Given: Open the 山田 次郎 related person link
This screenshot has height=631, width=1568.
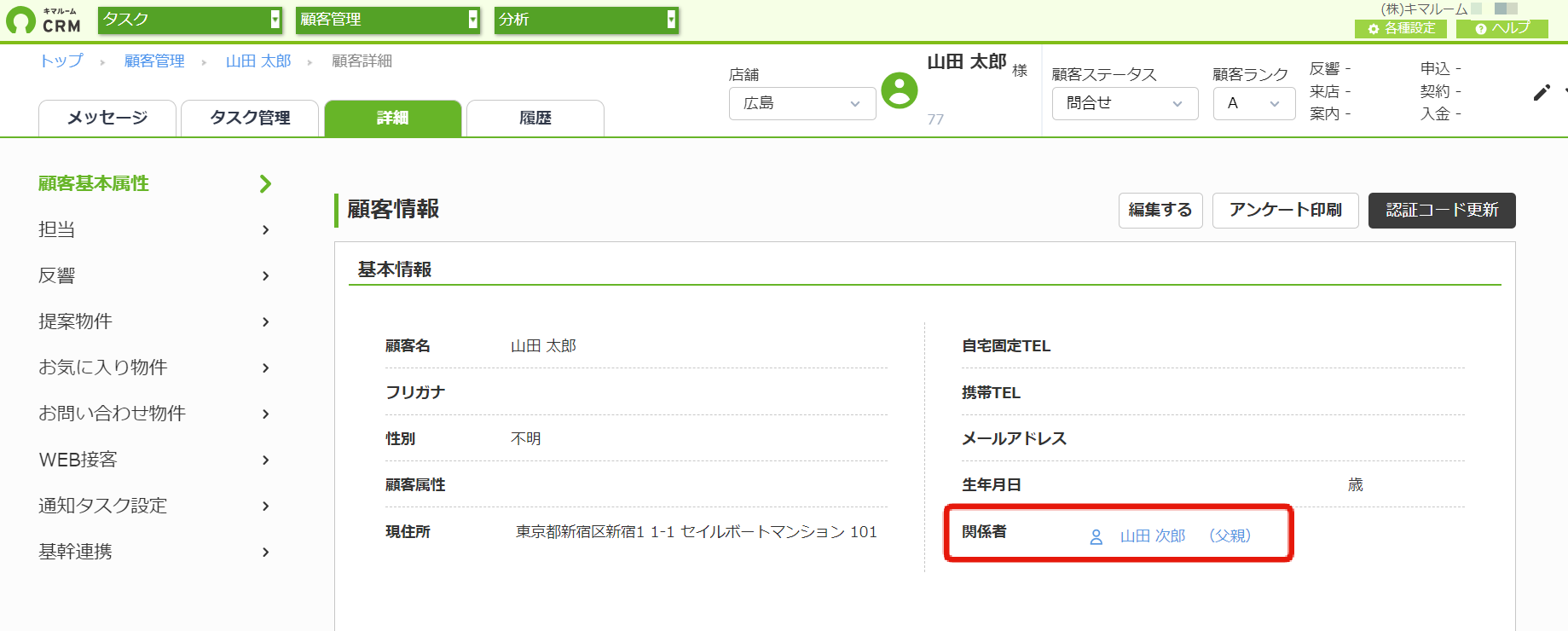Looking at the screenshot, I should 1153,536.
